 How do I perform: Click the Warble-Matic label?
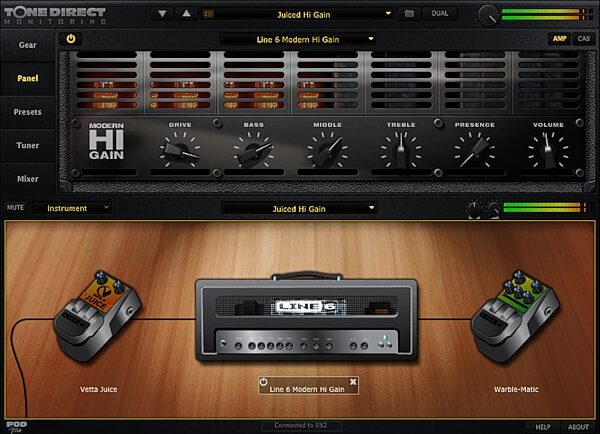click(x=516, y=389)
